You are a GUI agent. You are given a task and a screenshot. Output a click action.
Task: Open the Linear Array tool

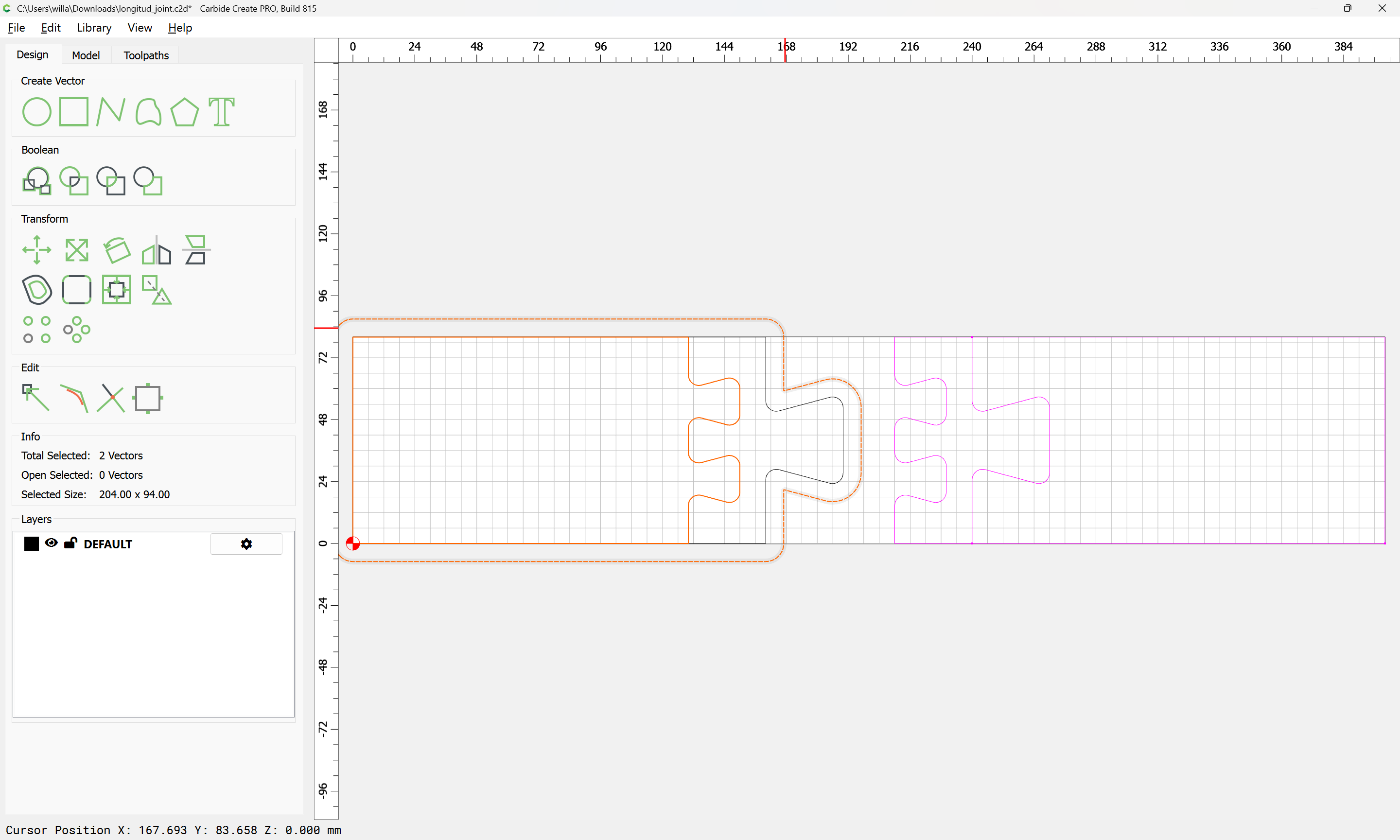37,330
